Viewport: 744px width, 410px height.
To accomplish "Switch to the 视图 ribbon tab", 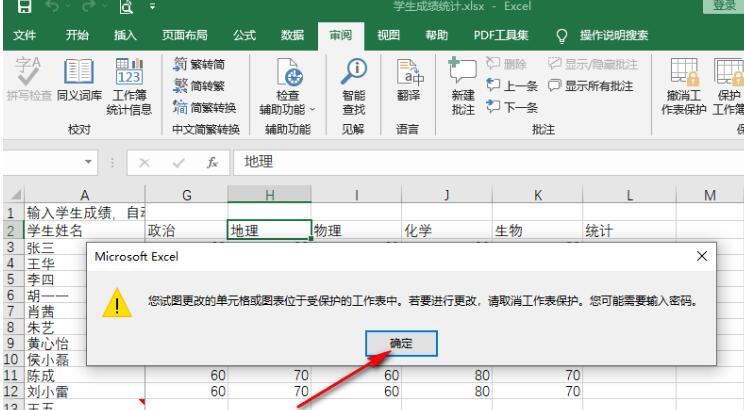I will coord(388,35).
